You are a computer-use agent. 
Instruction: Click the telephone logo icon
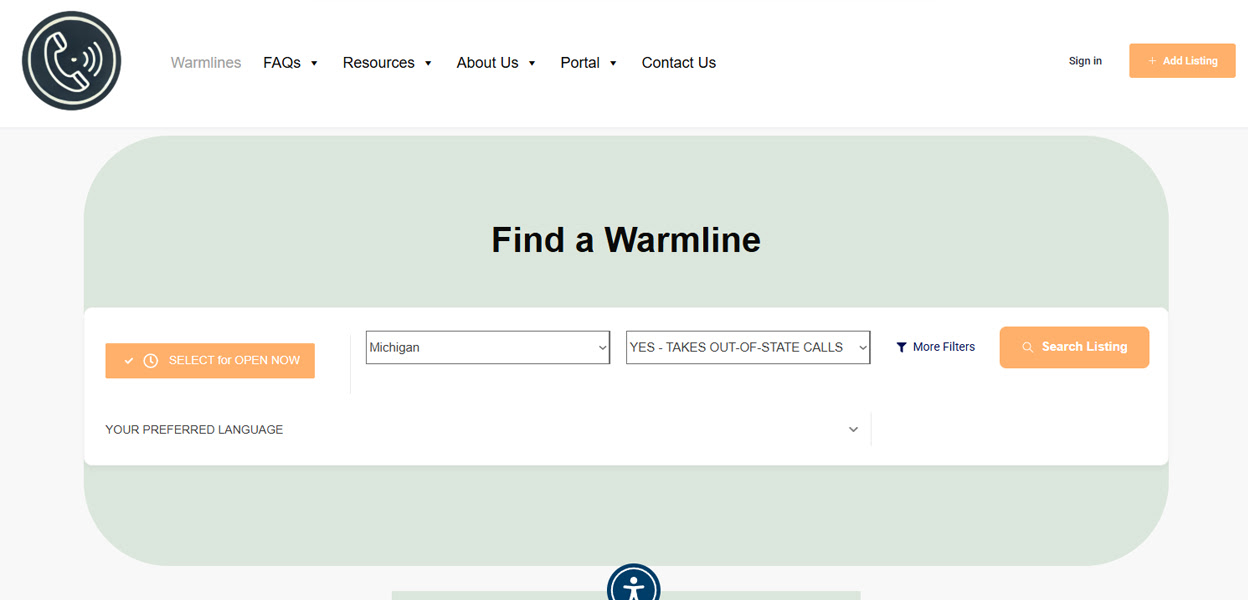click(x=71, y=60)
